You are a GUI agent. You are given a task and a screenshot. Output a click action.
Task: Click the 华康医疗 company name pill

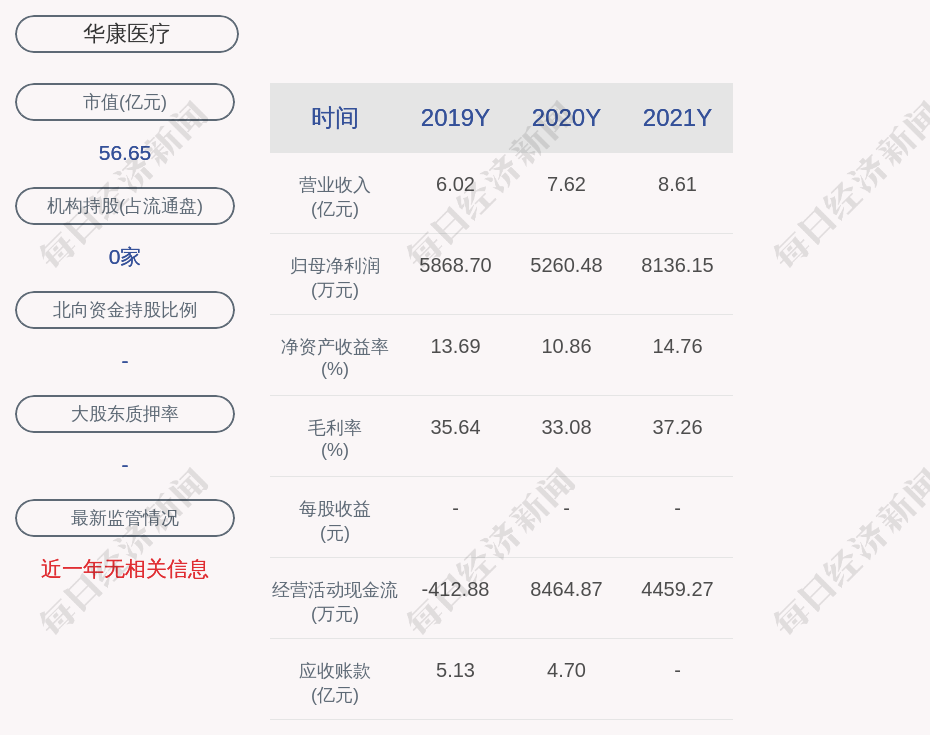127,34
